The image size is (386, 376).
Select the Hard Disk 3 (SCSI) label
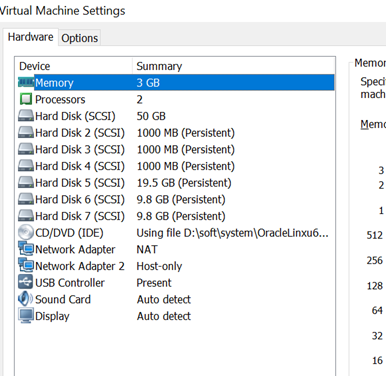tap(80, 150)
